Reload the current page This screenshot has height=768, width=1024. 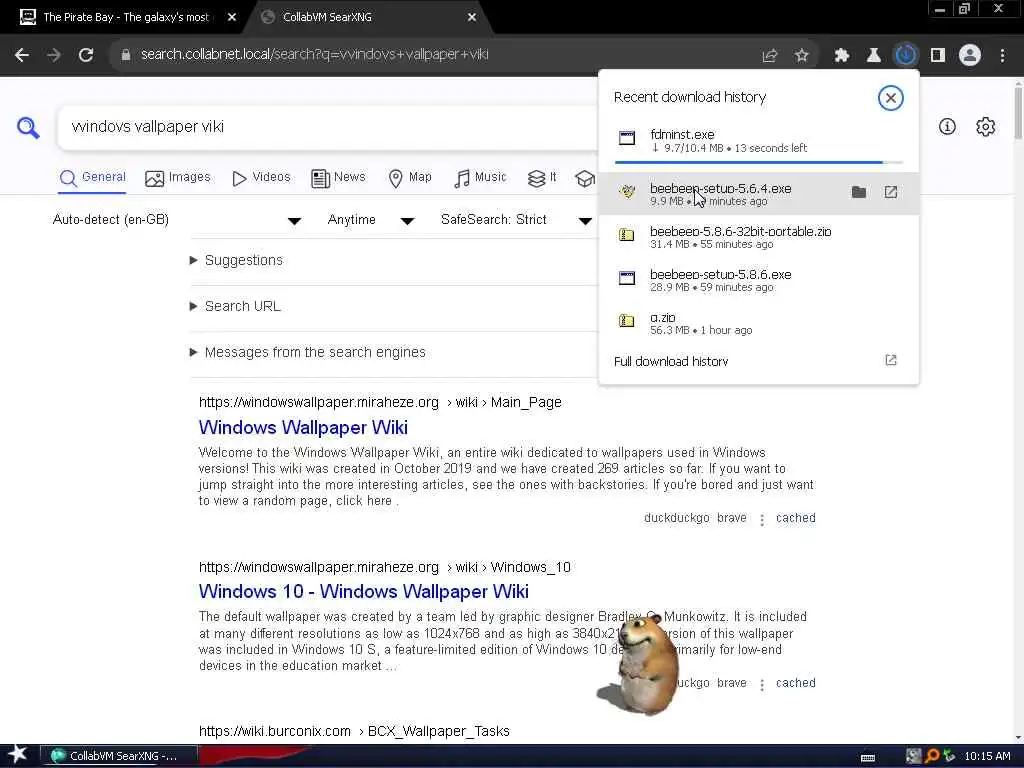[x=86, y=55]
